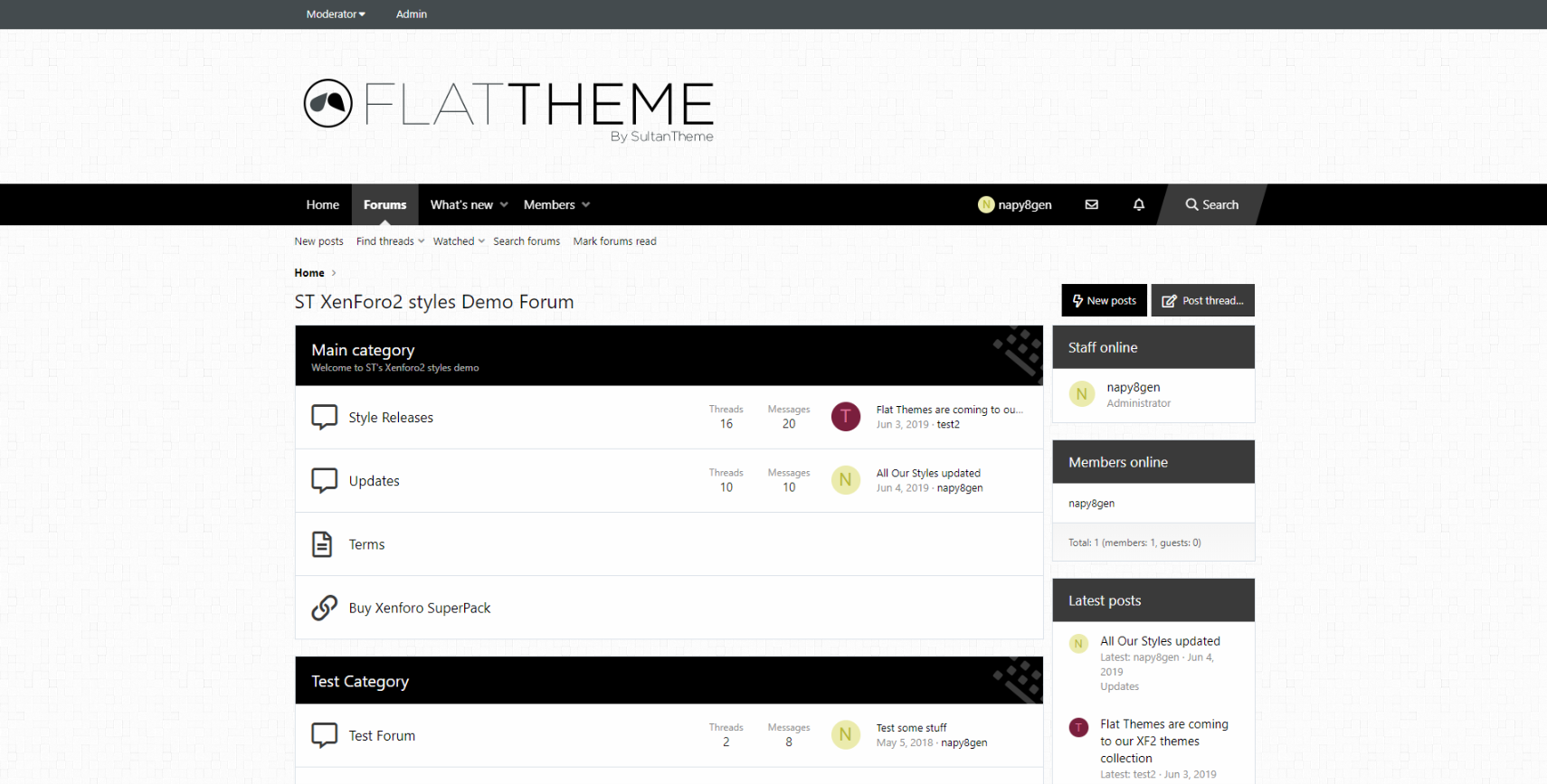1547x784 pixels.
Task: Open Main category heading
Action: [x=363, y=350]
